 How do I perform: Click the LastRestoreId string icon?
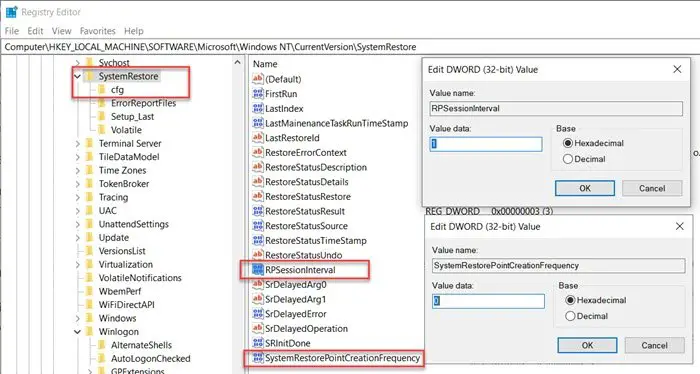pyautogui.click(x=258, y=138)
